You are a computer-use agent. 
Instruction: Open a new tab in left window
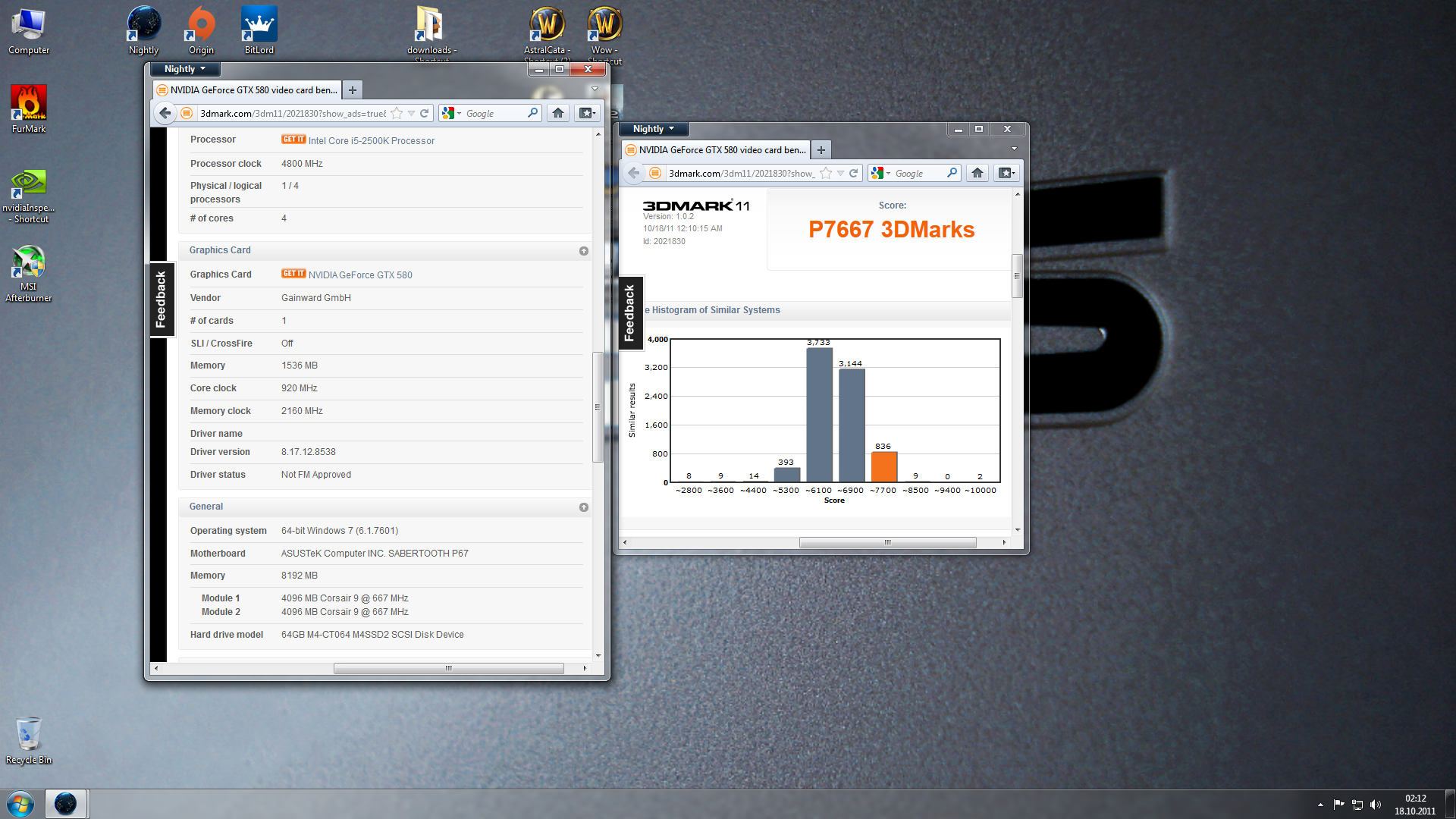353,90
